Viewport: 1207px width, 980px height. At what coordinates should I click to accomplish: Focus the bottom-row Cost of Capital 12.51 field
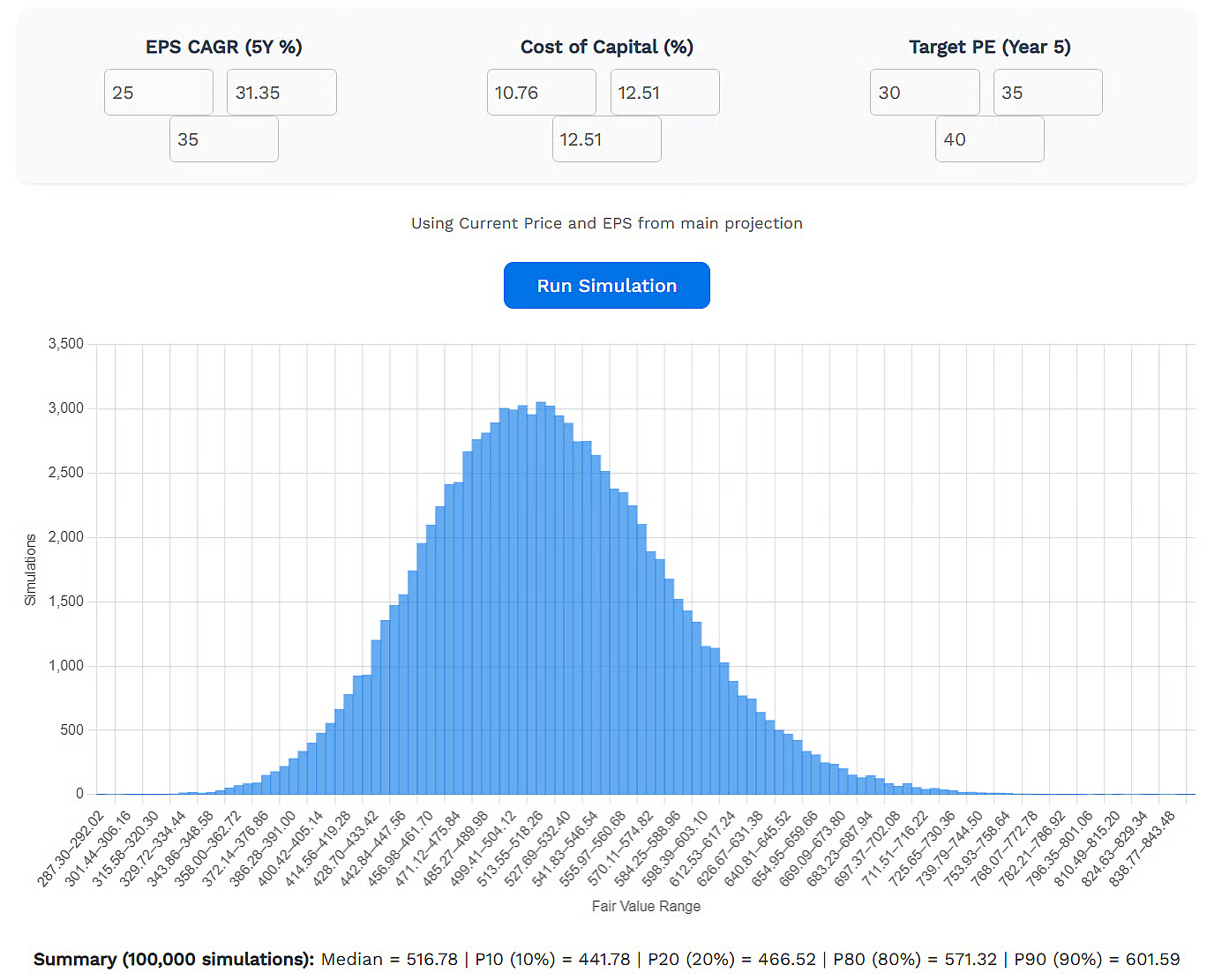tap(606, 139)
